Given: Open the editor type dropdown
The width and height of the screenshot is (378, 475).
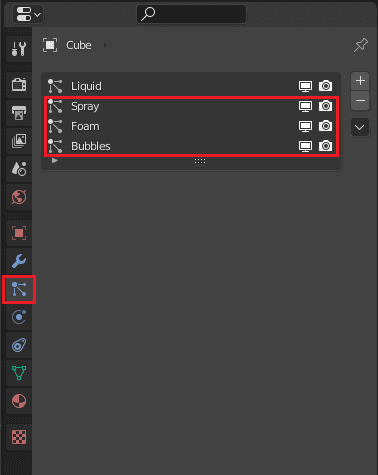Looking at the screenshot, I should coord(28,14).
